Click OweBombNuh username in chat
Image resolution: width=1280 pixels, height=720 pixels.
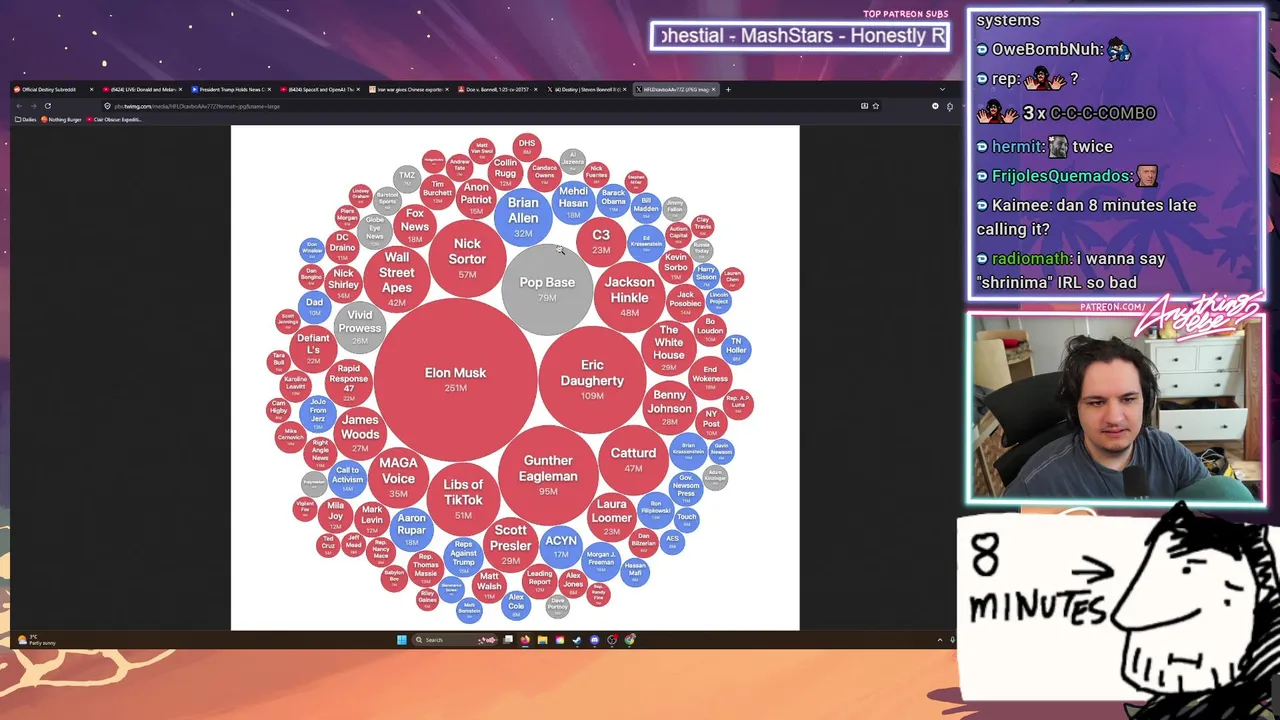[x=1047, y=49]
